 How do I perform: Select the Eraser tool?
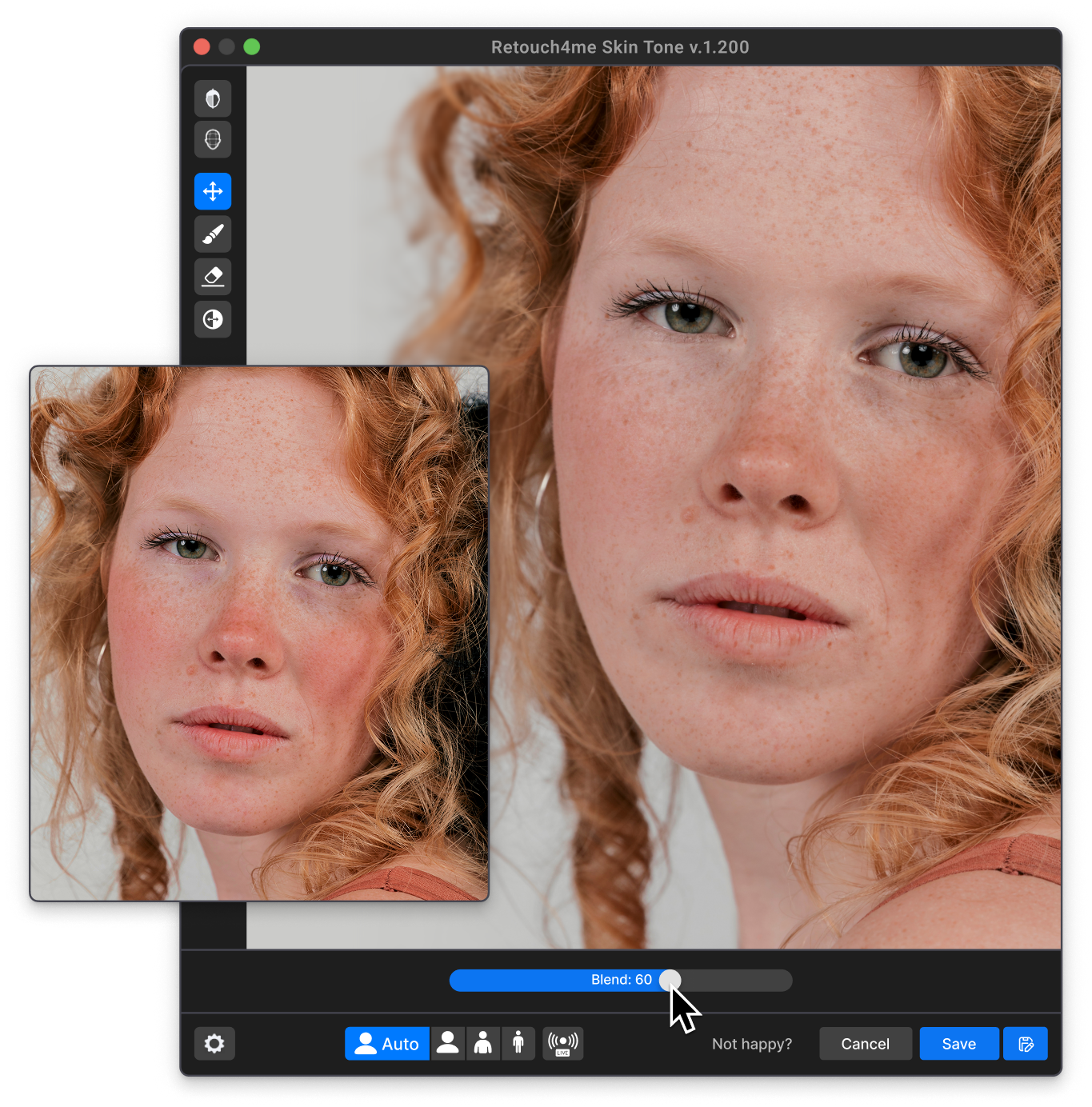coord(213,276)
